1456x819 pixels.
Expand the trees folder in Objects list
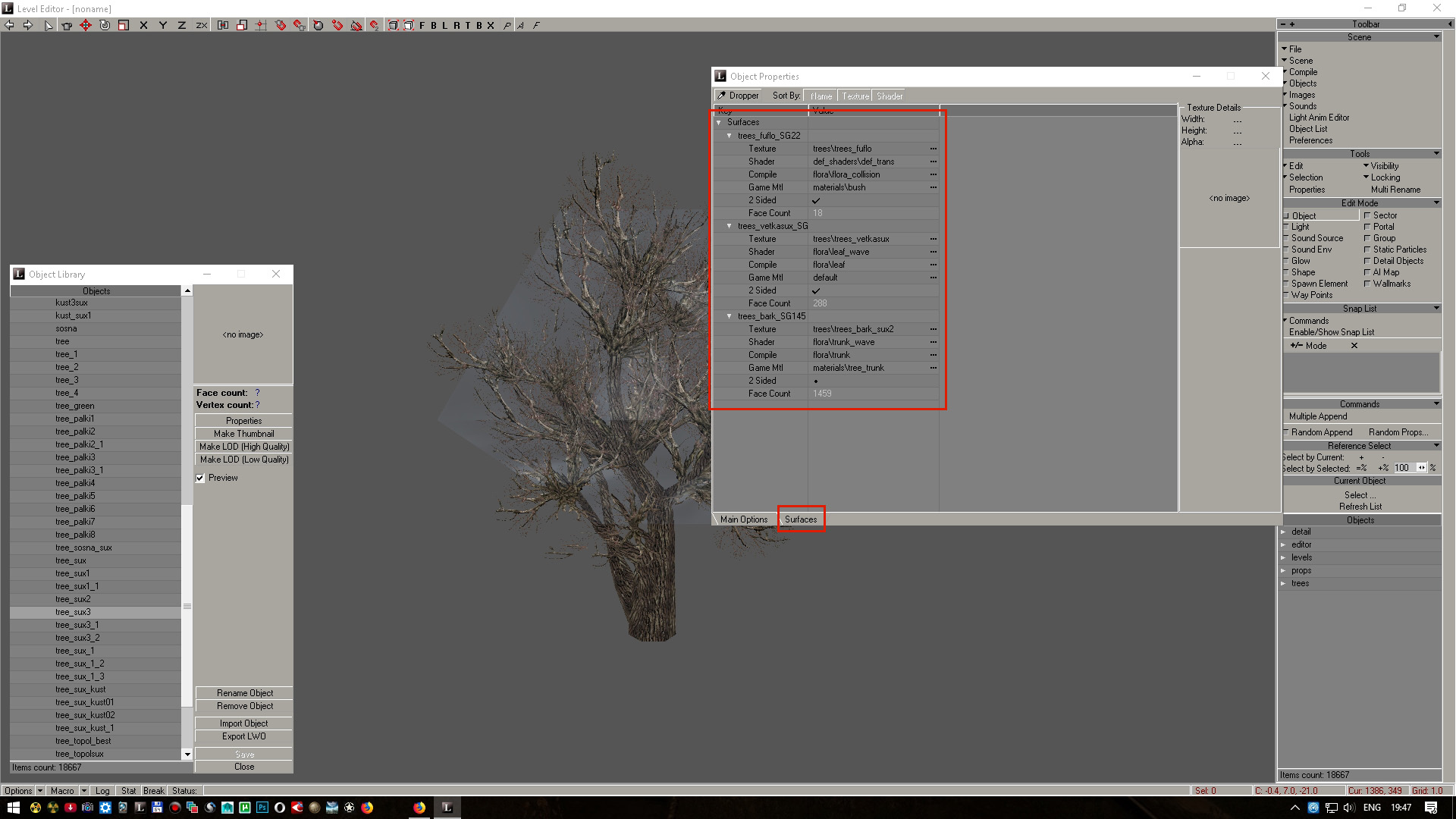click(1284, 584)
